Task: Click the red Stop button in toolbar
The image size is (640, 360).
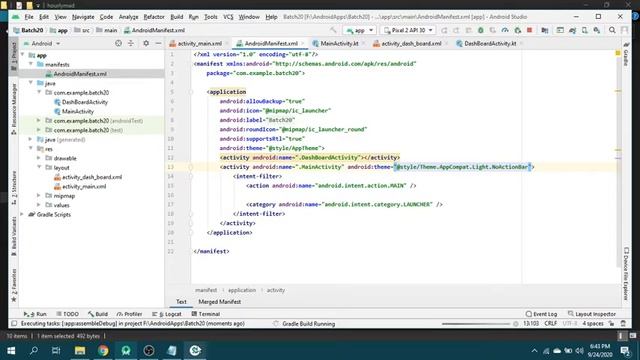Action: pos(529,30)
